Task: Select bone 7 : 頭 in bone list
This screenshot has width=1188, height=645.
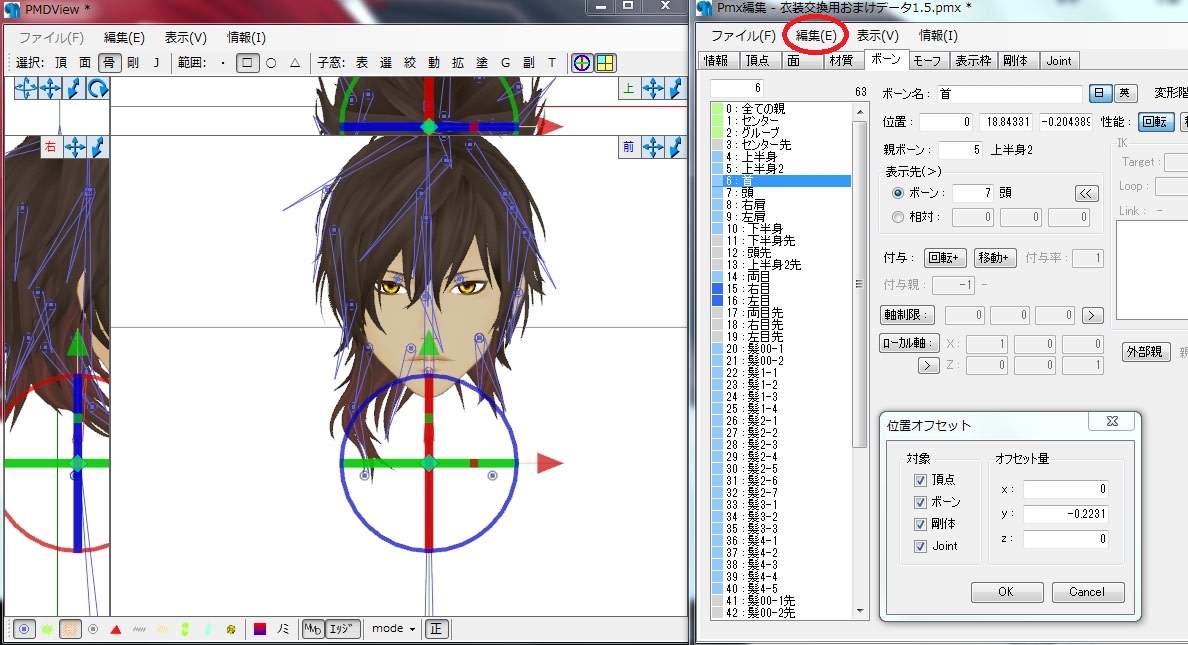Action: click(x=780, y=193)
